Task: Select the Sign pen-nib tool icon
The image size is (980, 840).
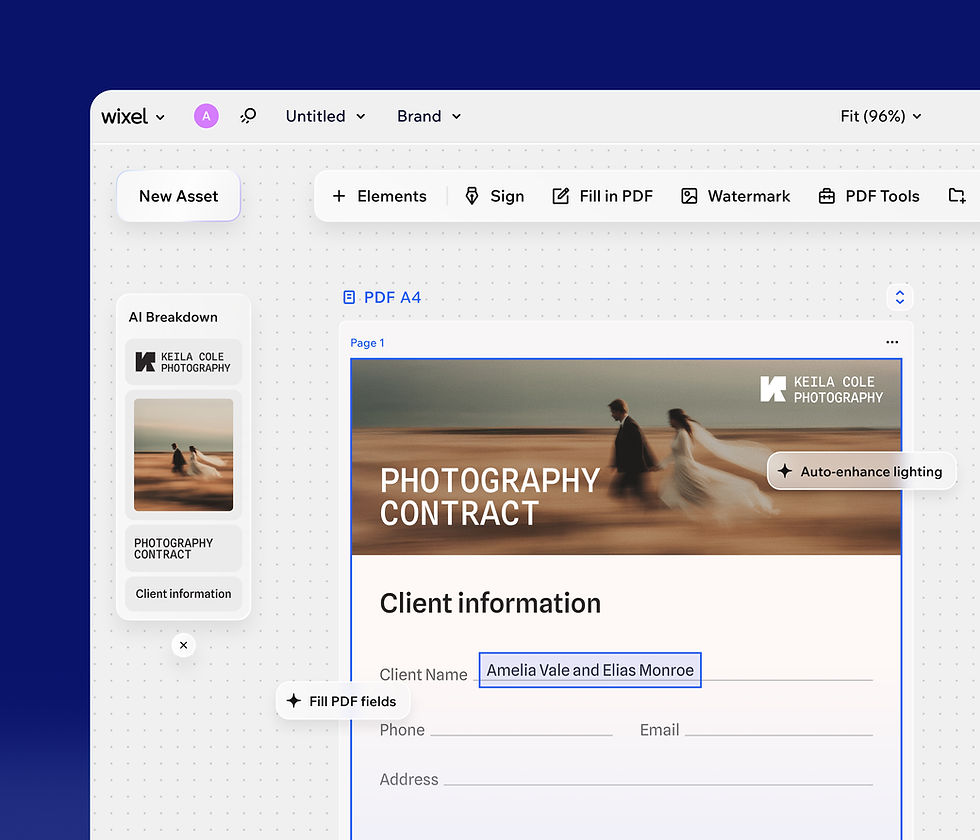Action: point(472,196)
